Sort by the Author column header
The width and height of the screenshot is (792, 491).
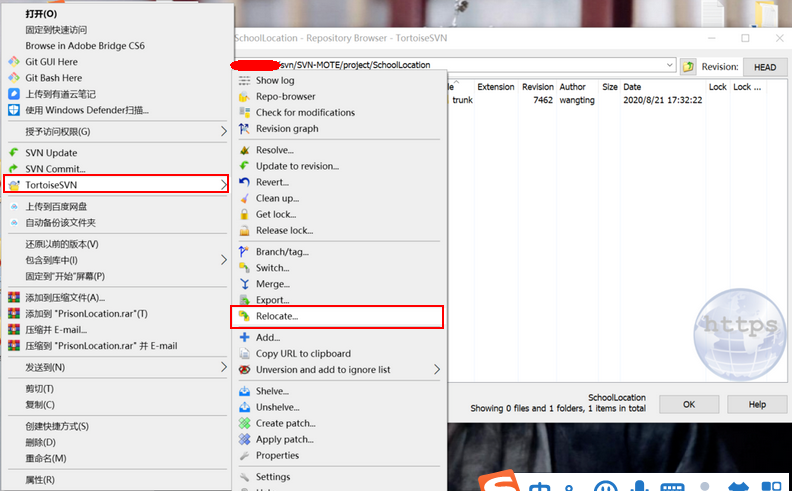573,87
